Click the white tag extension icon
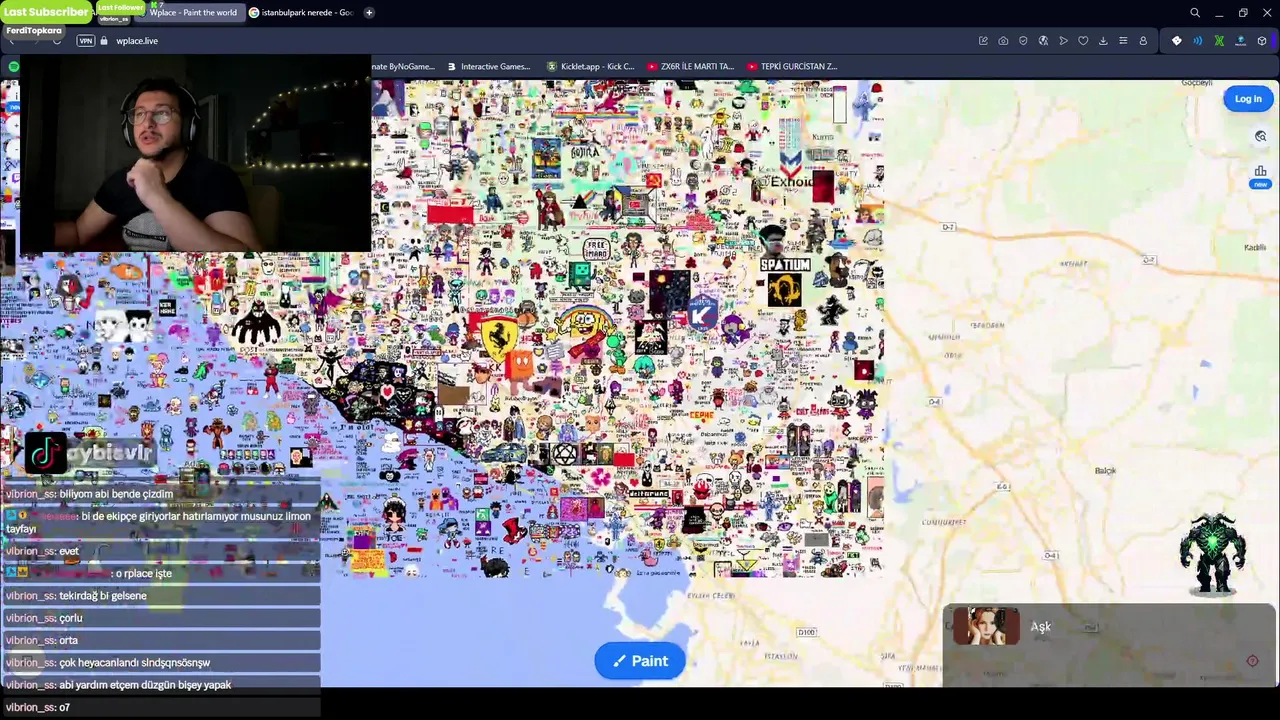 tap(1177, 41)
